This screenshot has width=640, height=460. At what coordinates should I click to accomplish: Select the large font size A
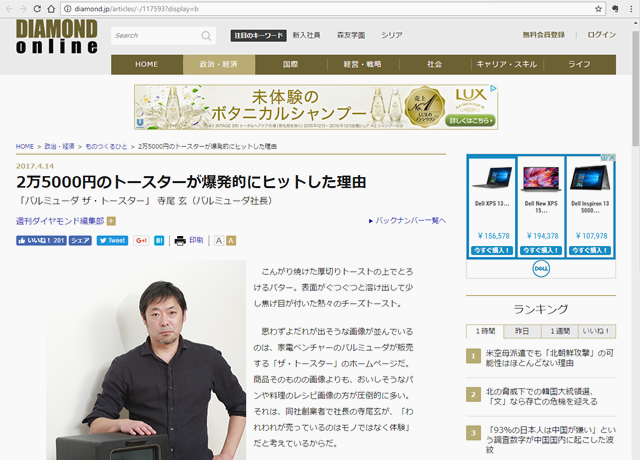pyautogui.click(x=232, y=241)
